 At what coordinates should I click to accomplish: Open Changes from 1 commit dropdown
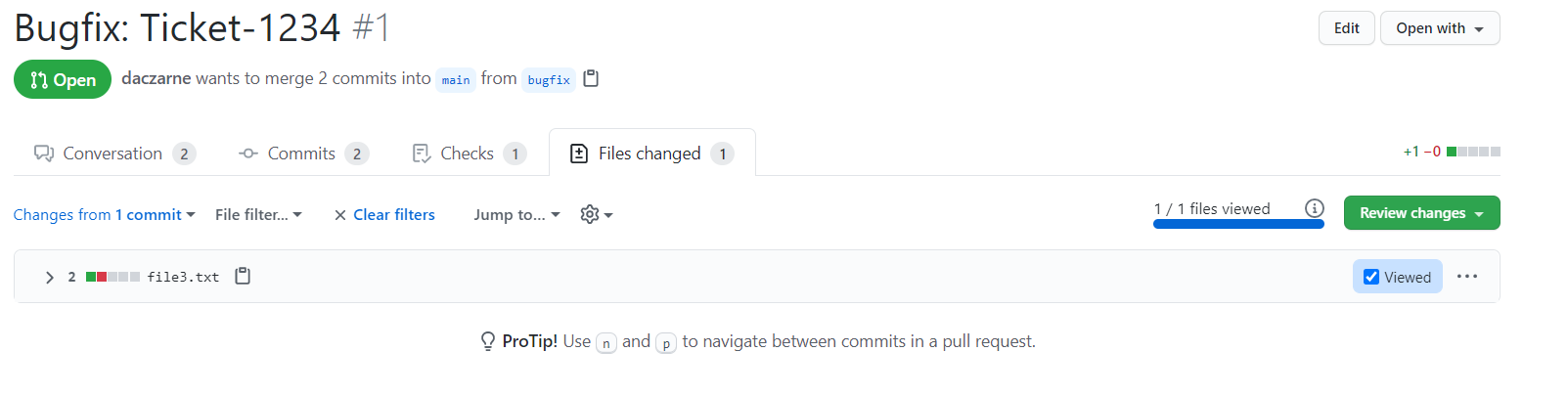(104, 214)
